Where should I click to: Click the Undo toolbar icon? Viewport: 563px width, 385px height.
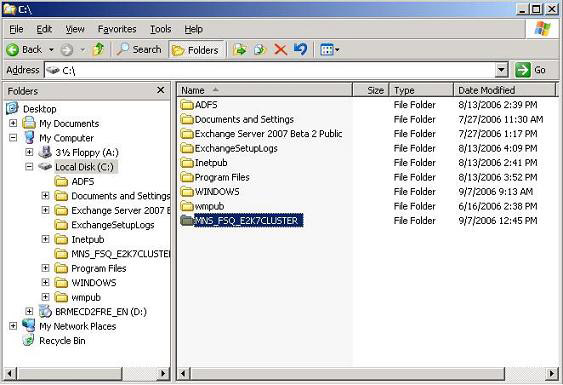[x=301, y=50]
